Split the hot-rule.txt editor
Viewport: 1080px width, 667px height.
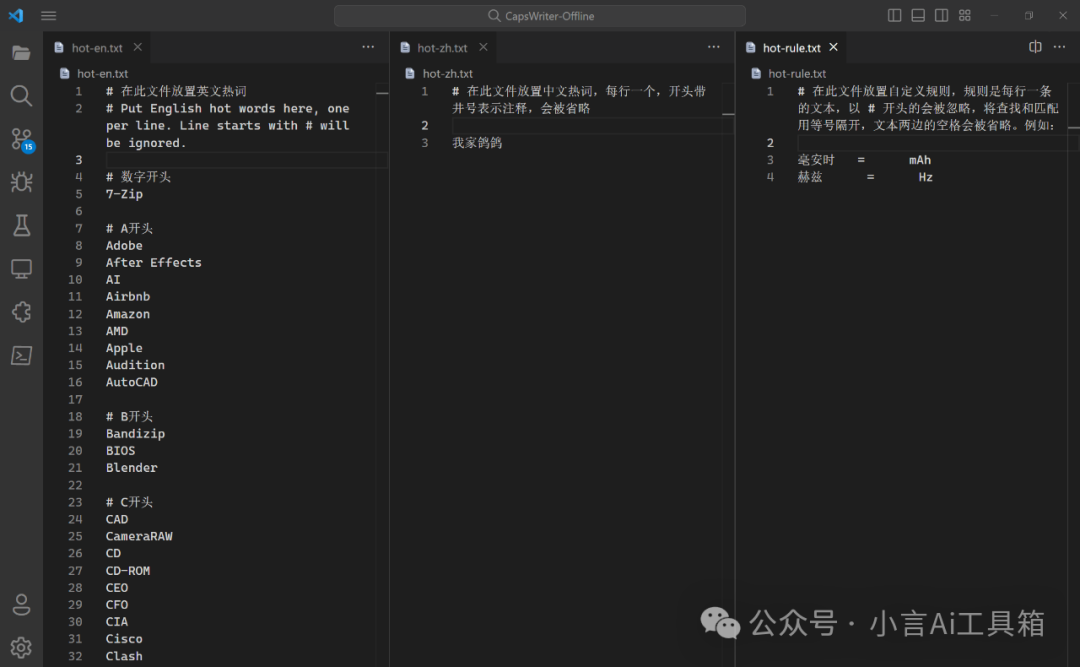[1035, 47]
